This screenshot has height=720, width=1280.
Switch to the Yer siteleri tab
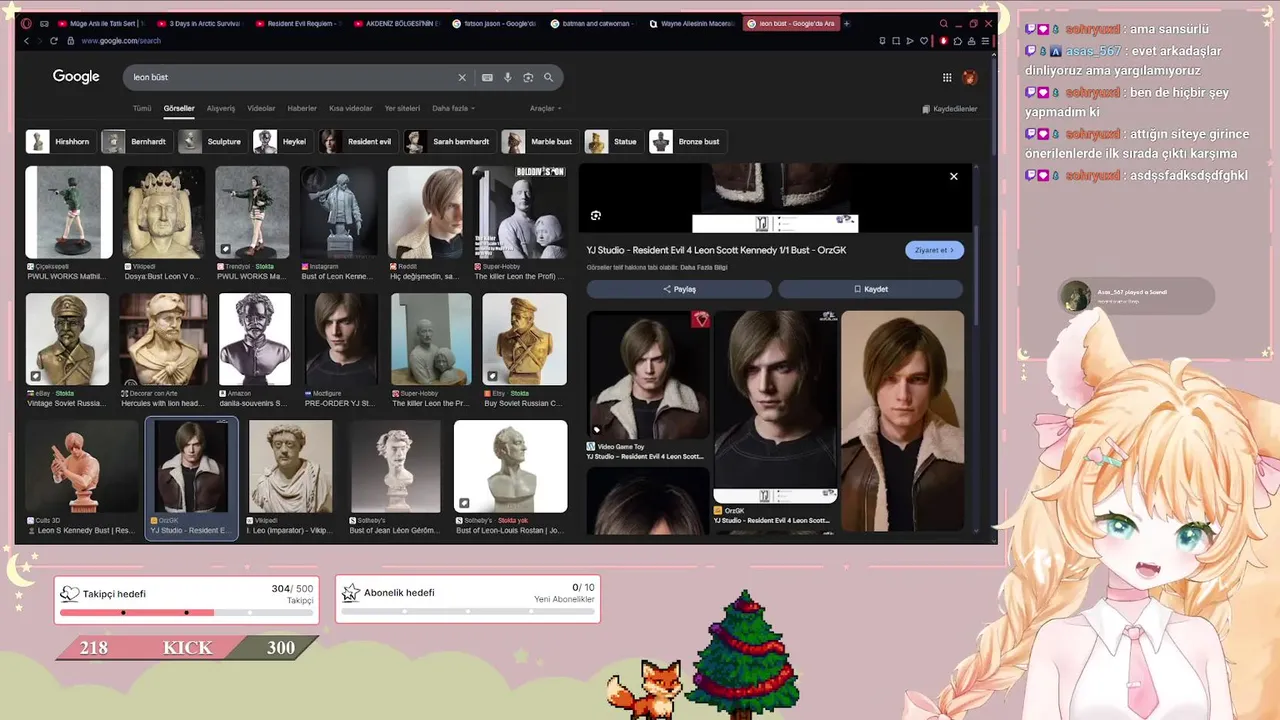pos(402,108)
